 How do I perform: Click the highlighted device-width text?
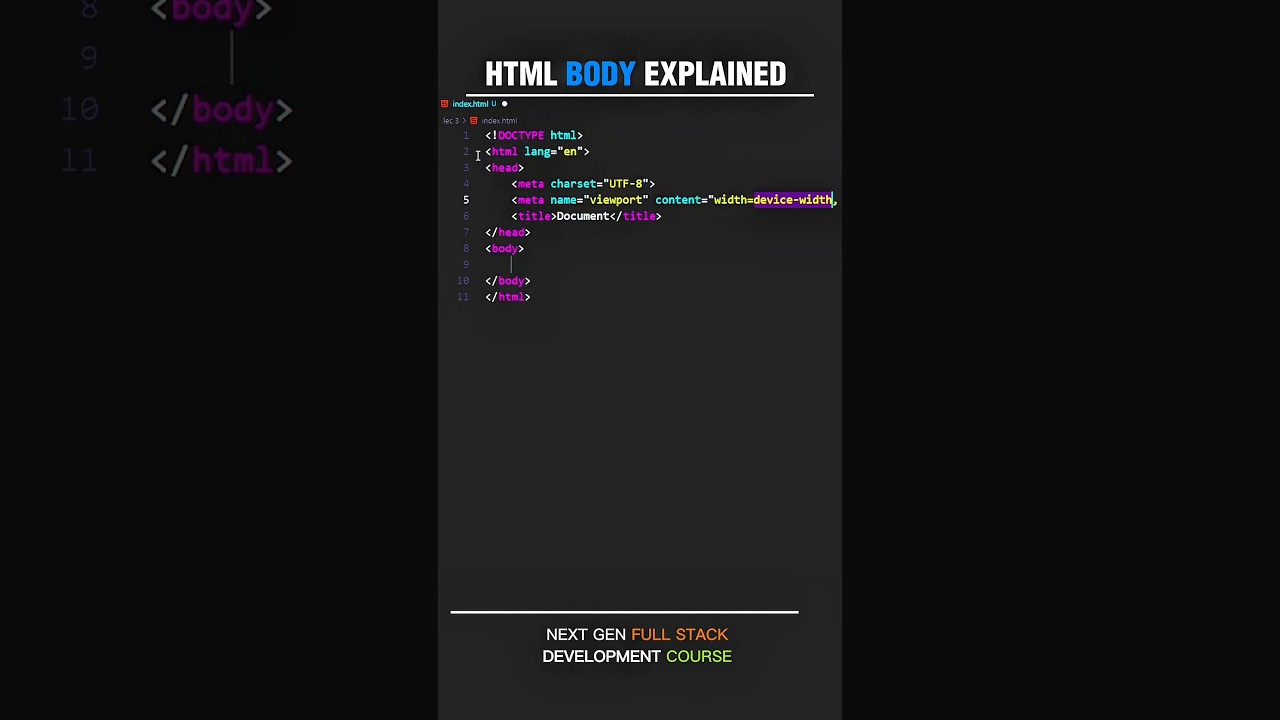(792, 200)
